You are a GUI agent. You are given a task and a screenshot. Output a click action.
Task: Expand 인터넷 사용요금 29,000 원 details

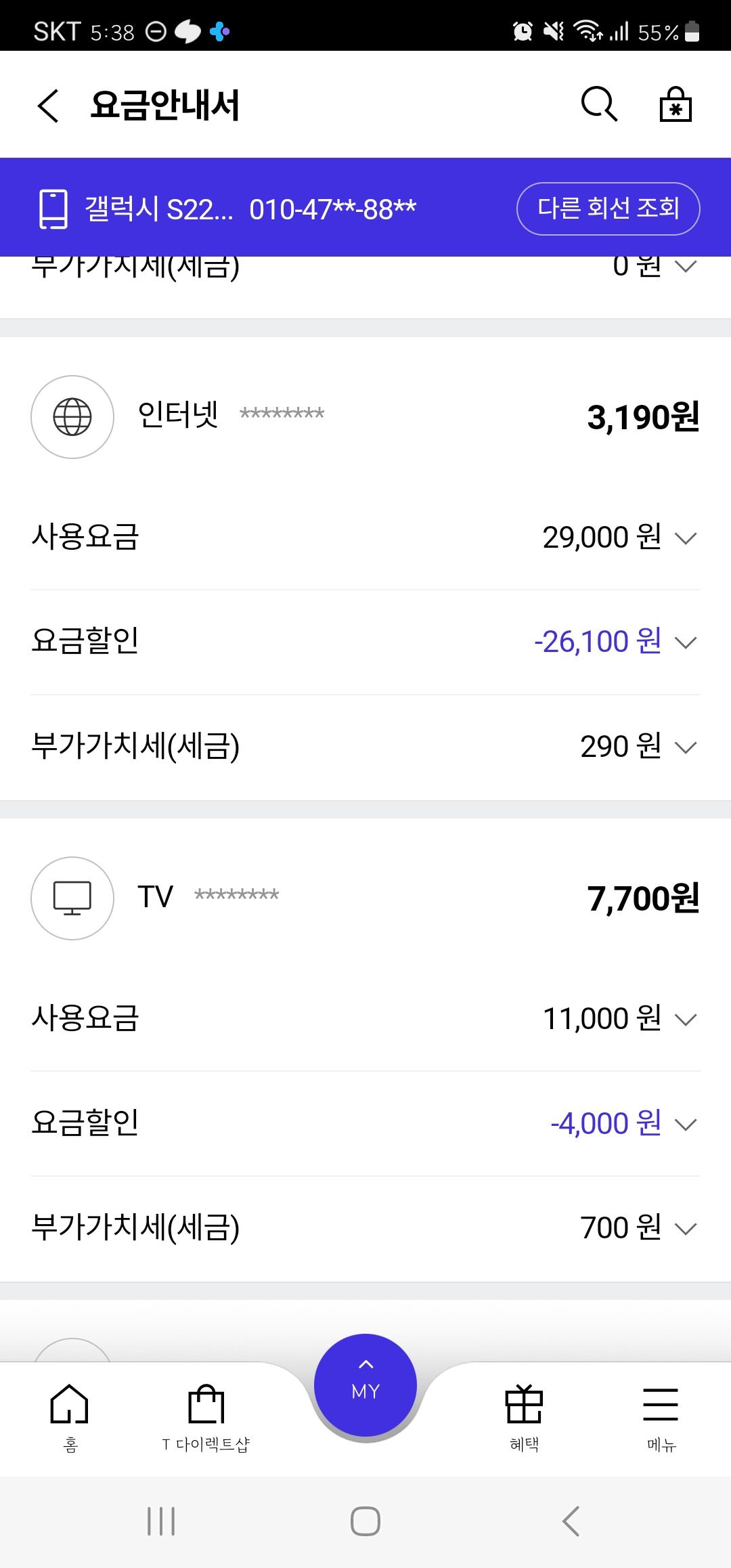tap(686, 538)
